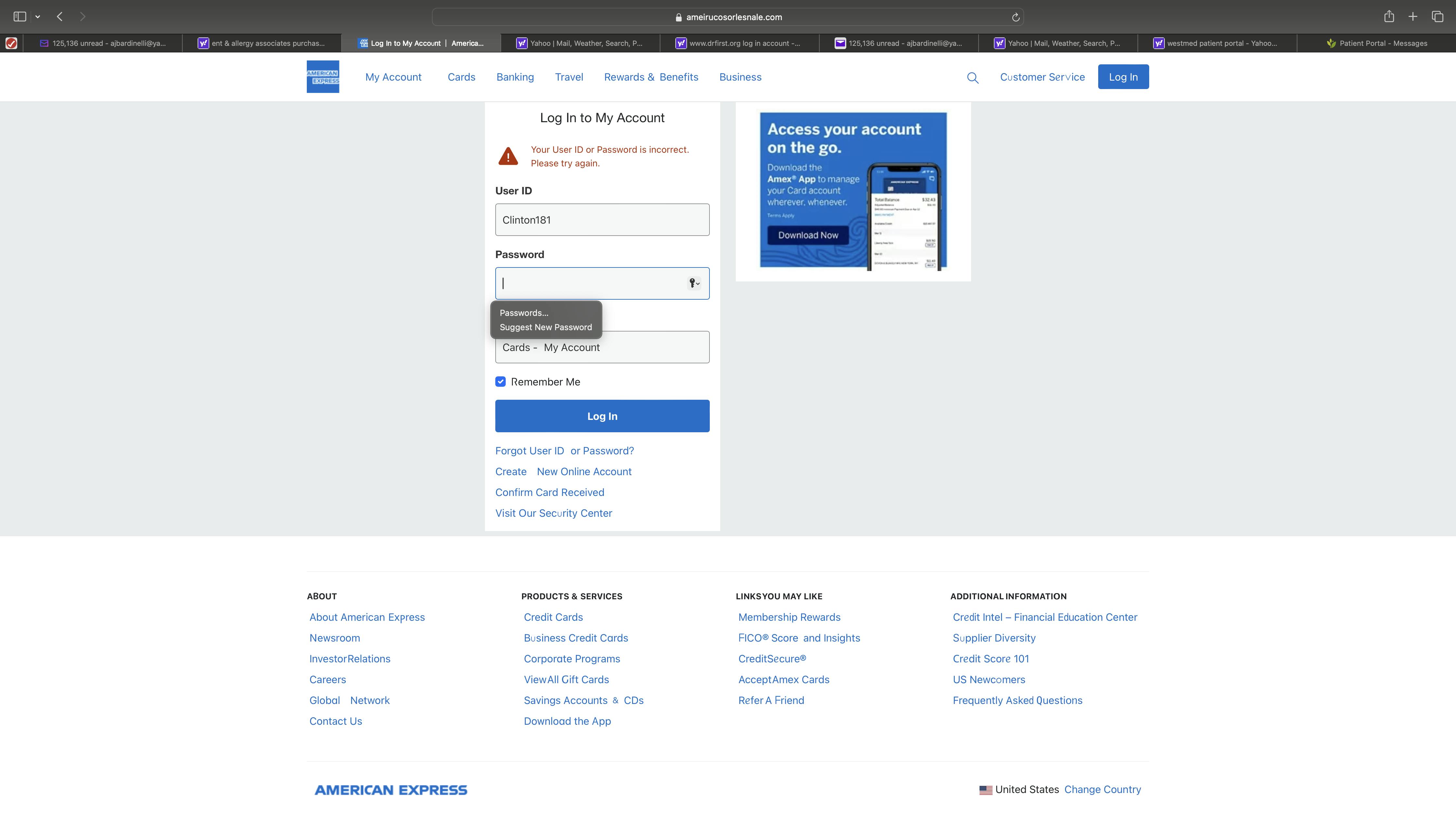Viewport: 1456px width, 819px height.
Task: Switch to the ent & allergy associates tab
Action: coord(262,43)
